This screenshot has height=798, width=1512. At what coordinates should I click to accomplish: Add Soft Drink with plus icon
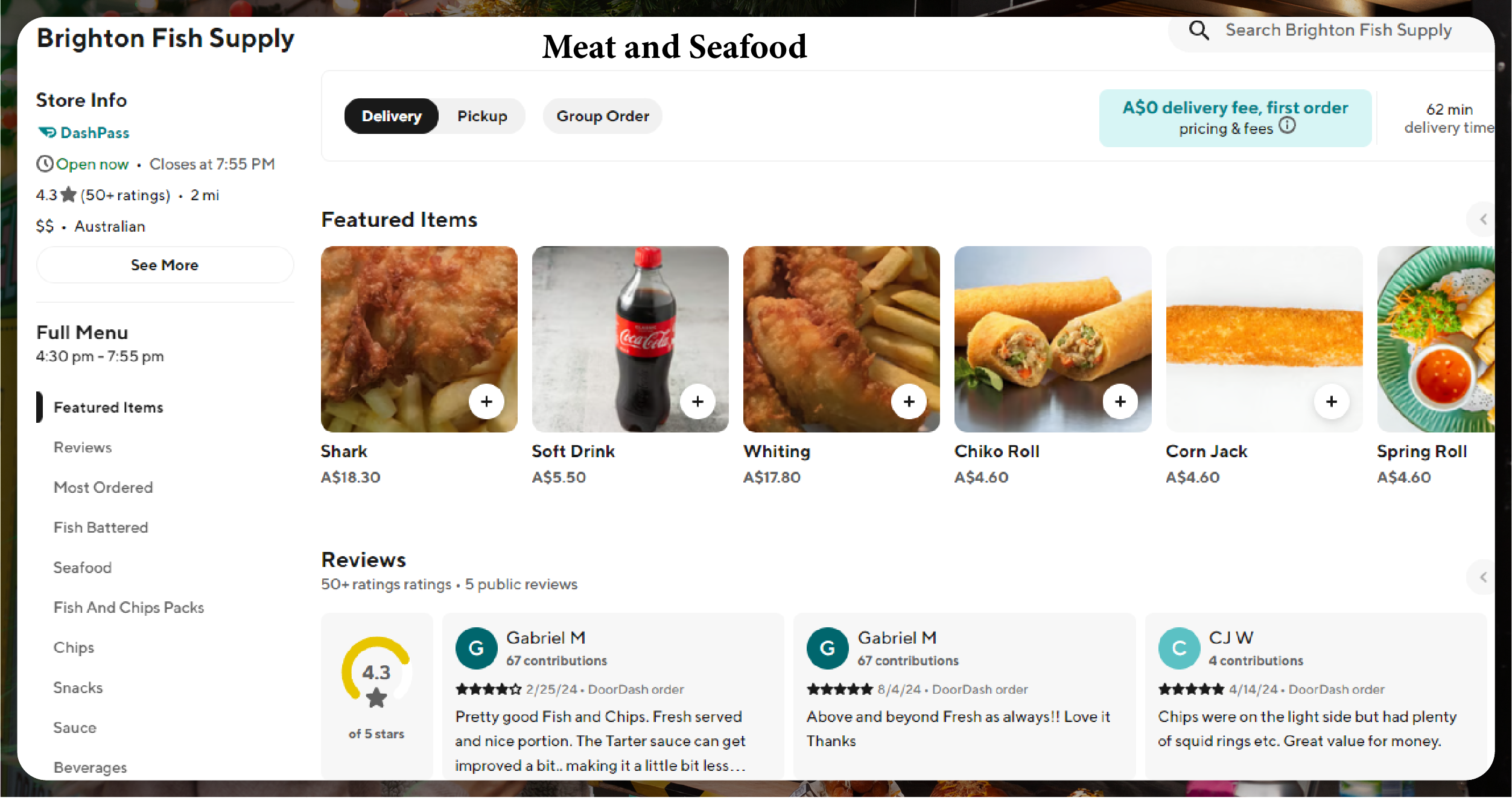coord(697,401)
